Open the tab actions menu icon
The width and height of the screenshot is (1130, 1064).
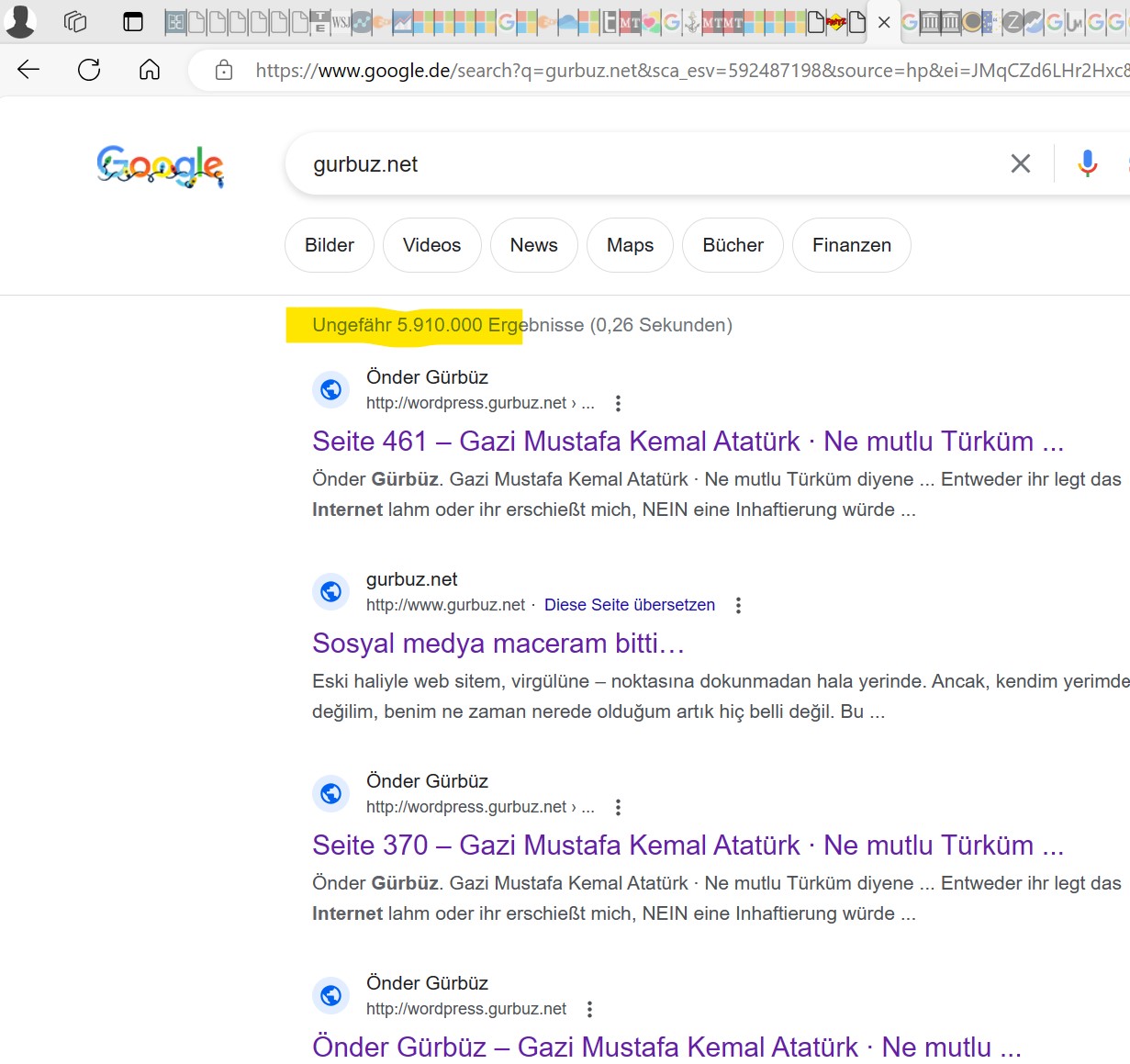[133, 22]
